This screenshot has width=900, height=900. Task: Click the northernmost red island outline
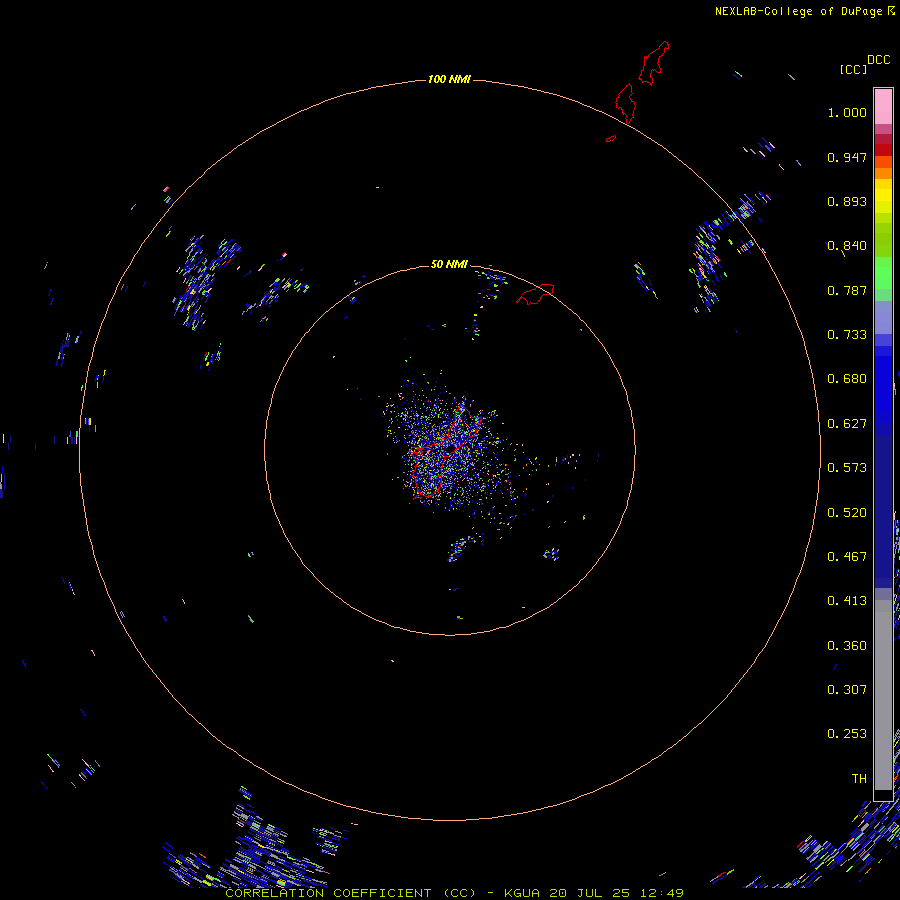coord(654,63)
